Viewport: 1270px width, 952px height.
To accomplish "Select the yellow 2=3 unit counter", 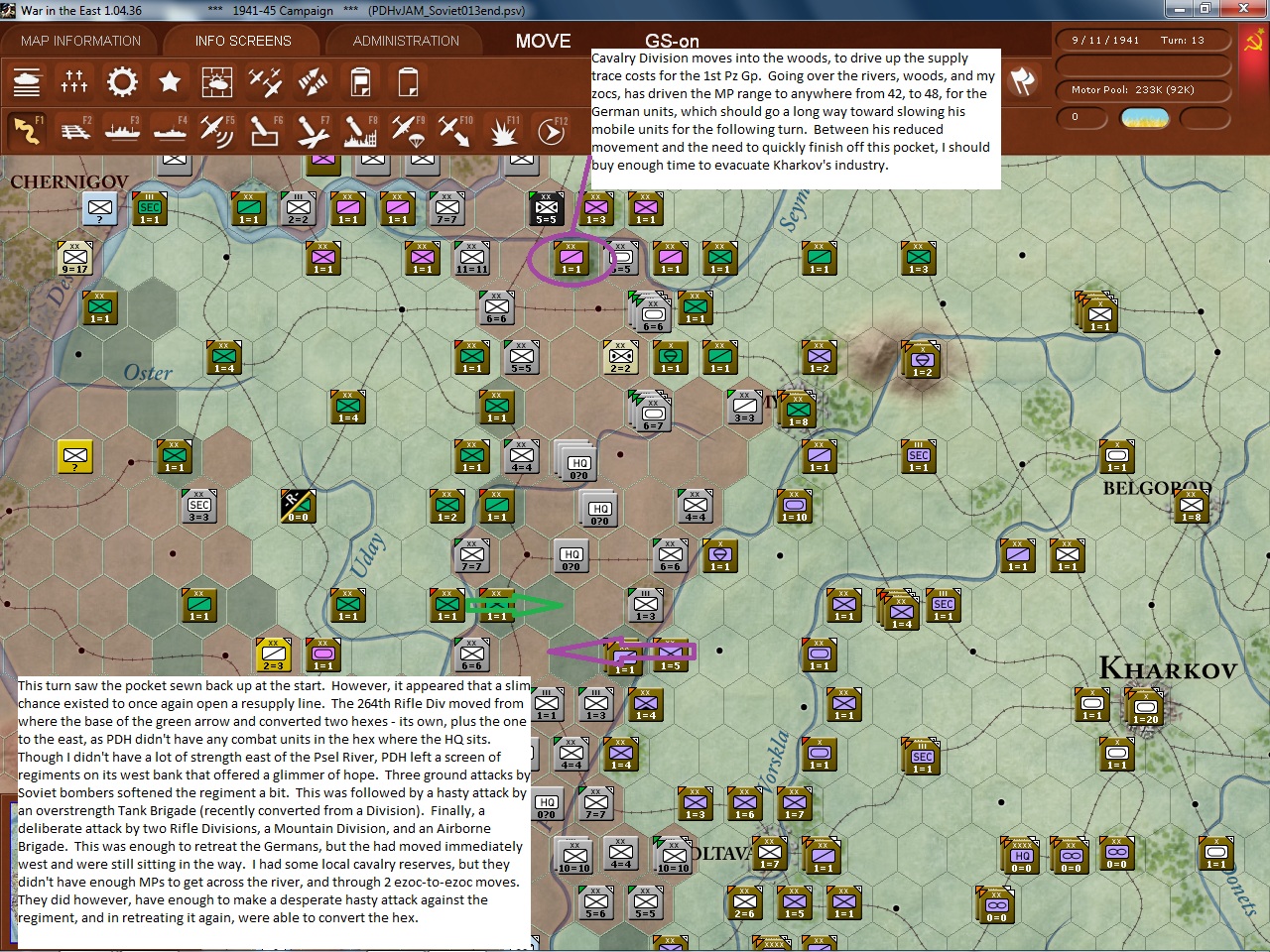I will [273, 654].
